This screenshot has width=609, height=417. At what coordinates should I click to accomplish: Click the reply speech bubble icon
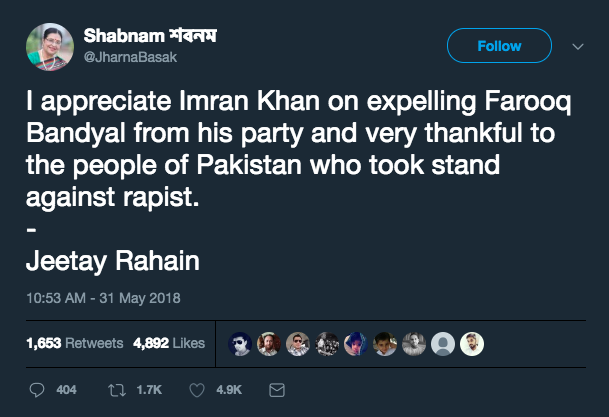[37, 389]
